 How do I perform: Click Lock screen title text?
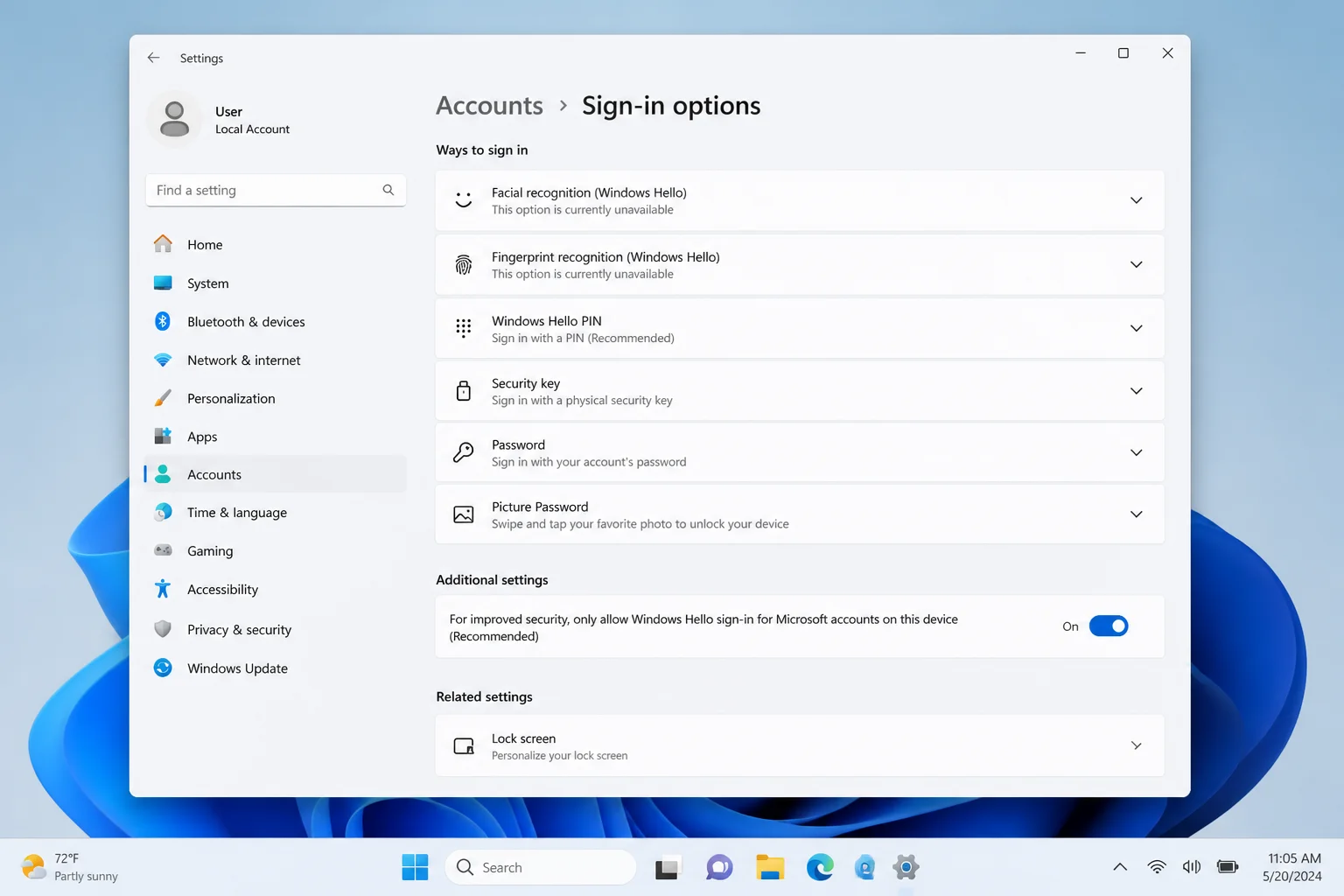(523, 738)
